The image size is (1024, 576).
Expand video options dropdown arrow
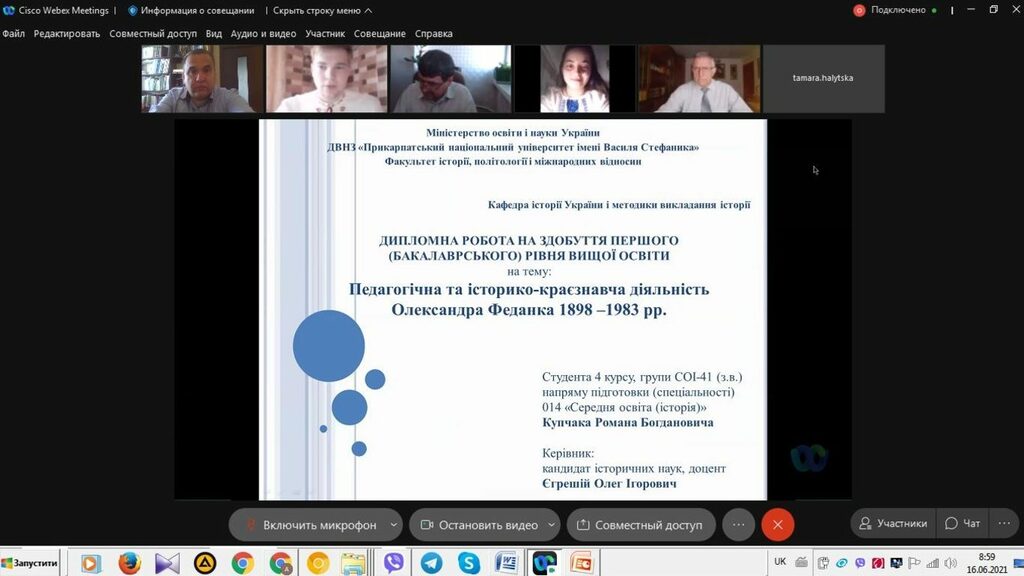pos(554,524)
